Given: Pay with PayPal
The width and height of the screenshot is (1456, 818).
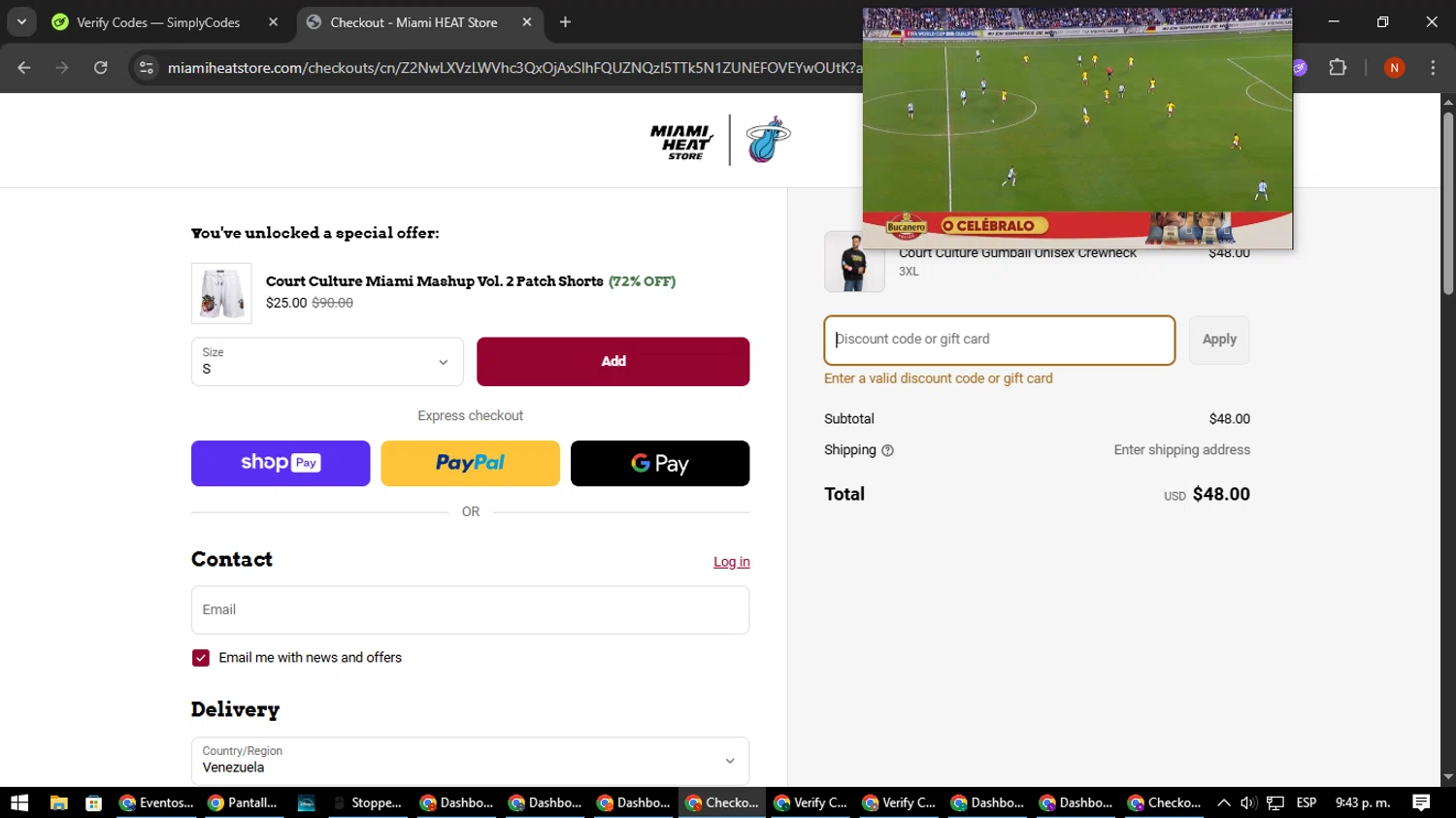Looking at the screenshot, I should 470,463.
